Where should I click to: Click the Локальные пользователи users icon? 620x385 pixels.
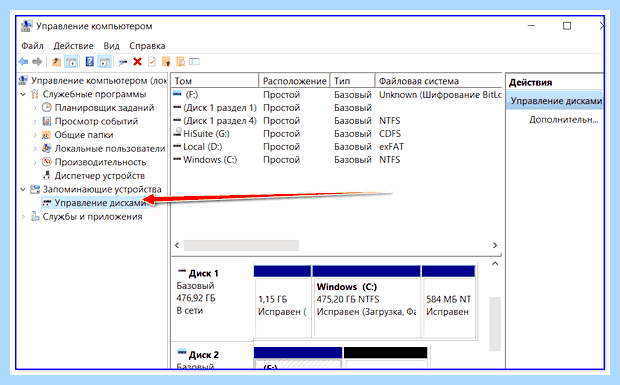pyautogui.click(x=47, y=148)
